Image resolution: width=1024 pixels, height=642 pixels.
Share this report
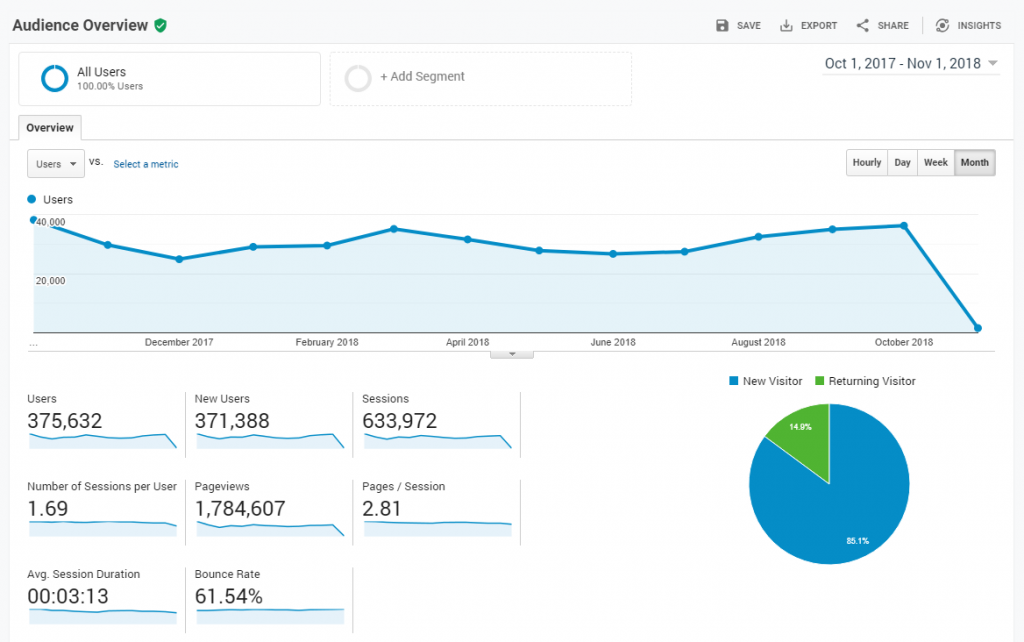click(x=882, y=25)
